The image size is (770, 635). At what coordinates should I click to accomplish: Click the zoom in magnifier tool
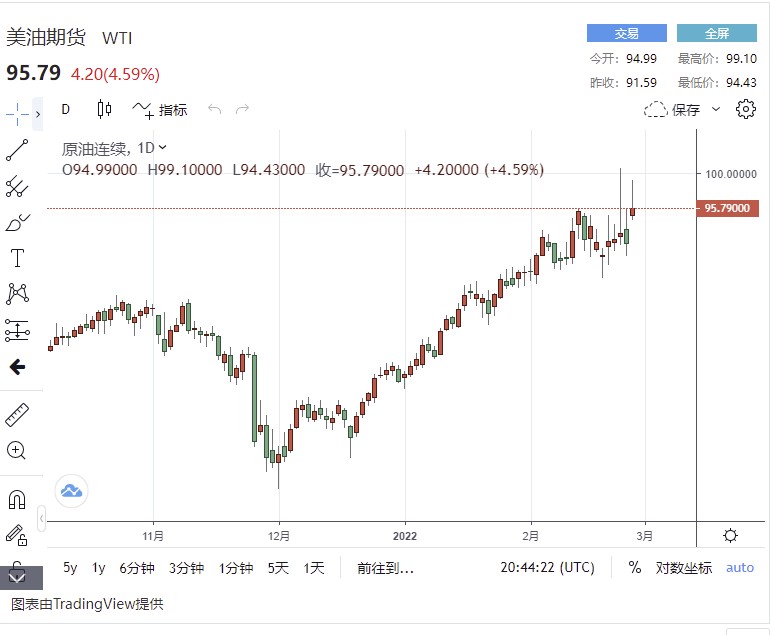(17, 450)
